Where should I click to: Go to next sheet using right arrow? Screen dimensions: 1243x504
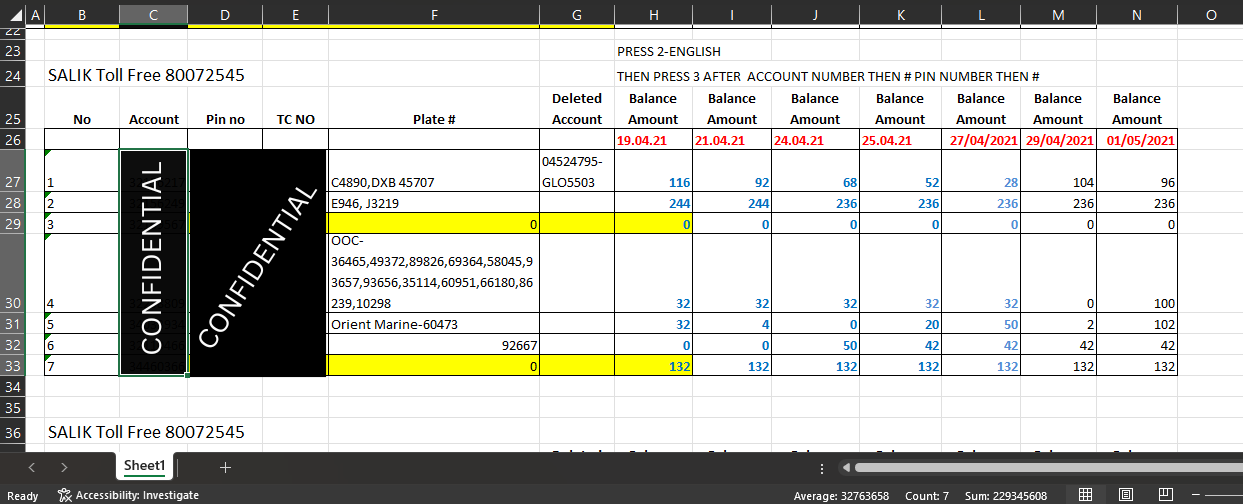pyautogui.click(x=64, y=467)
